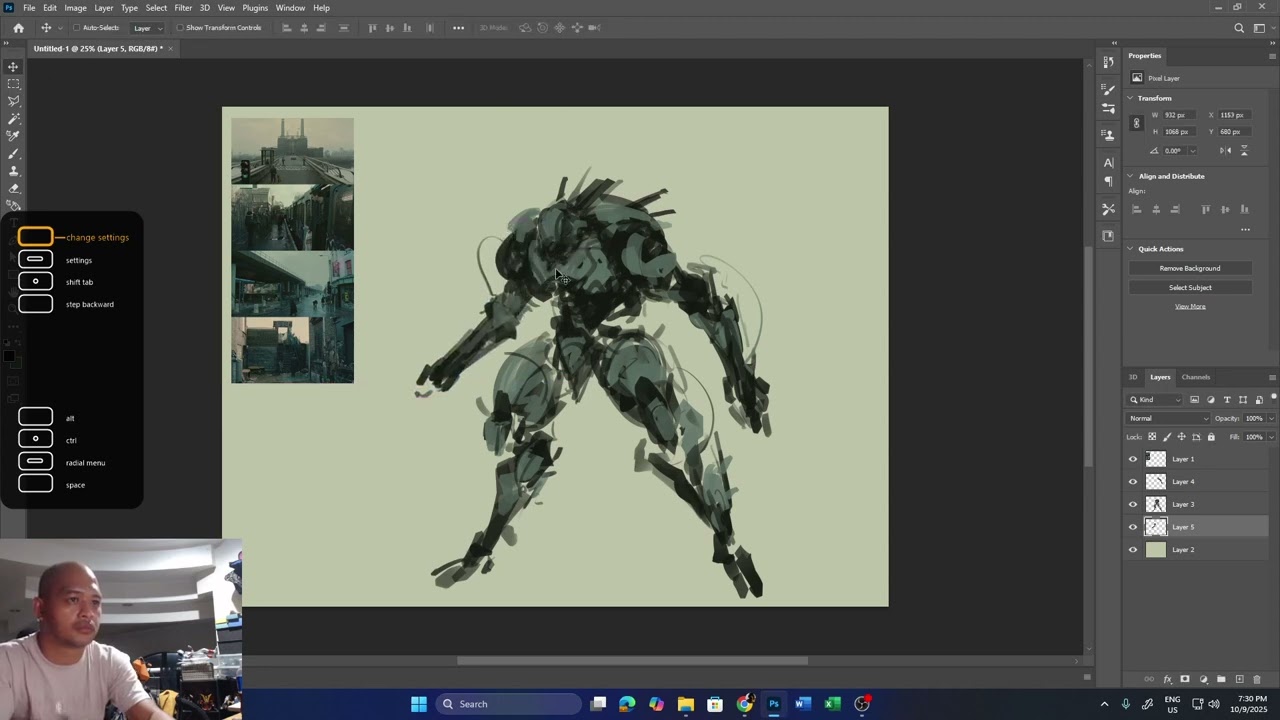Delete layer with the trash icon

tap(1257, 680)
